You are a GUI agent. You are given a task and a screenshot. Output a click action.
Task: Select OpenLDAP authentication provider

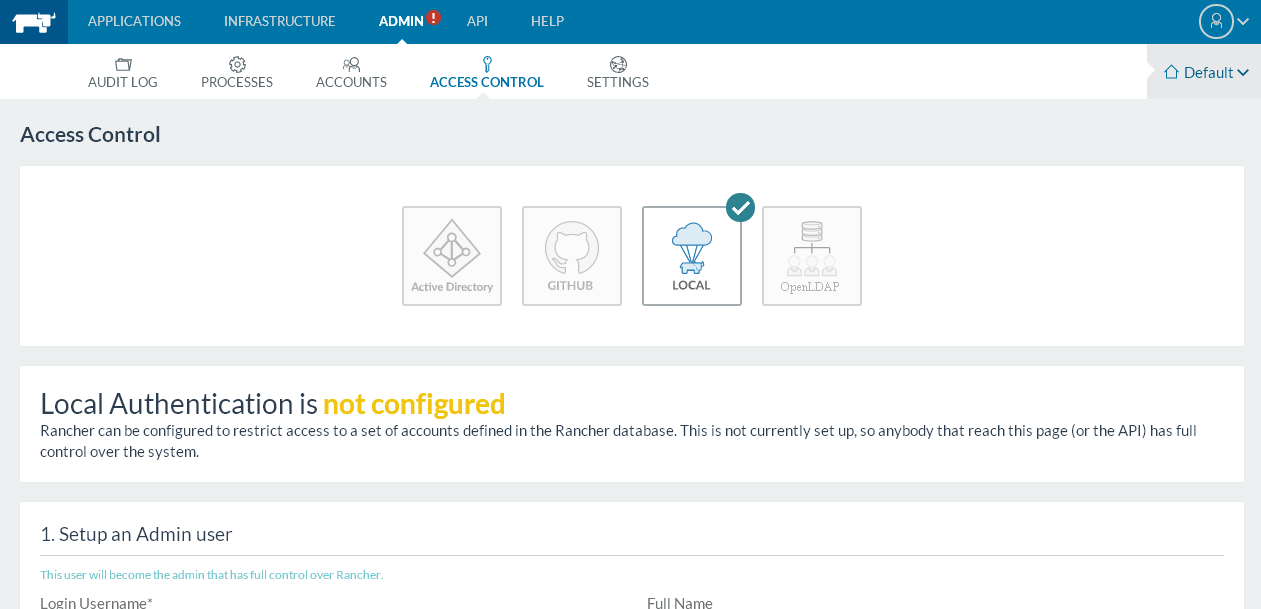(812, 256)
